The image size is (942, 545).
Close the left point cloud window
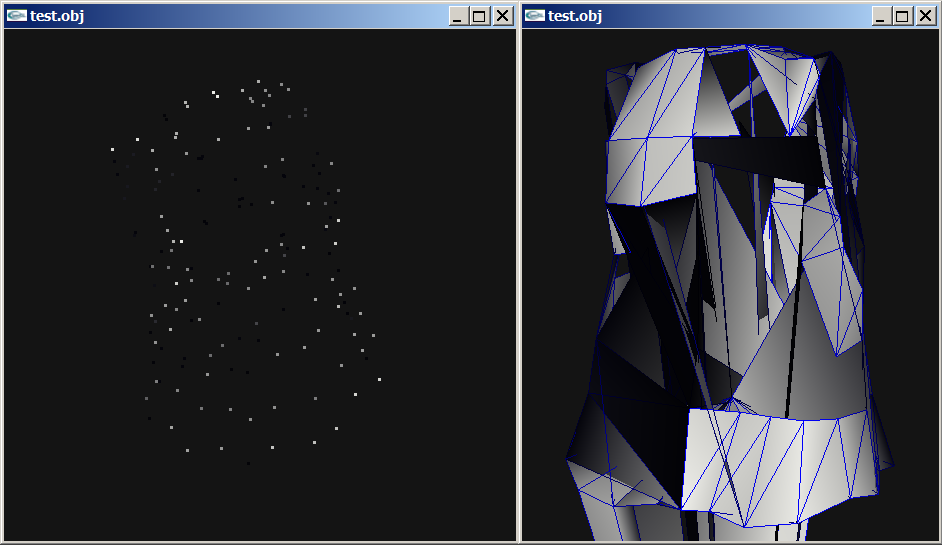tap(502, 16)
